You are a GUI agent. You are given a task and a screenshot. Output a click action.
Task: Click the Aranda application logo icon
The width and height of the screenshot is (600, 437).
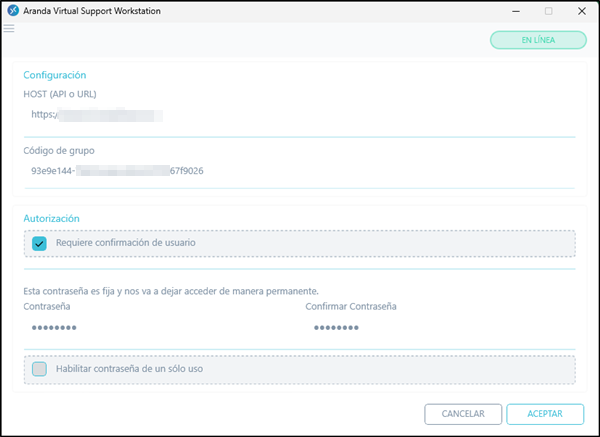tap(13, 11)
